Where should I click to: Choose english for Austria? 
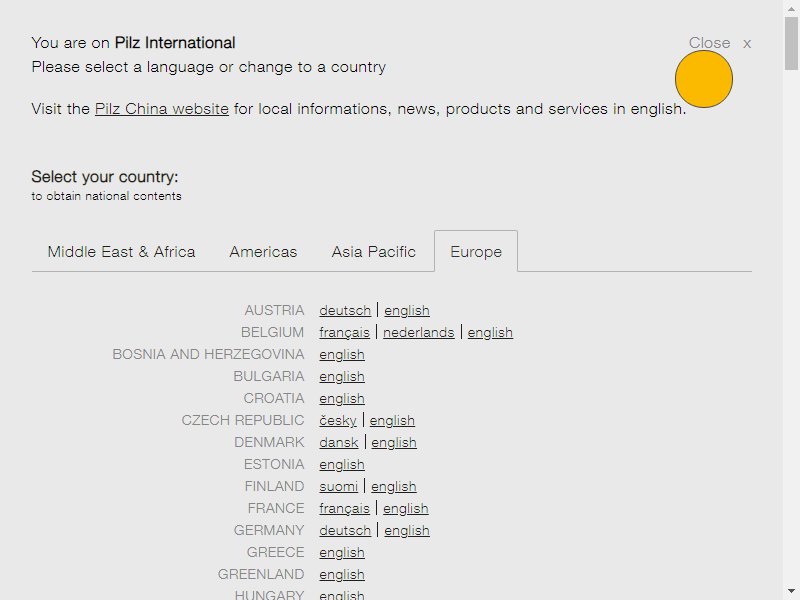pyautogui.click(x=407, y=310)
